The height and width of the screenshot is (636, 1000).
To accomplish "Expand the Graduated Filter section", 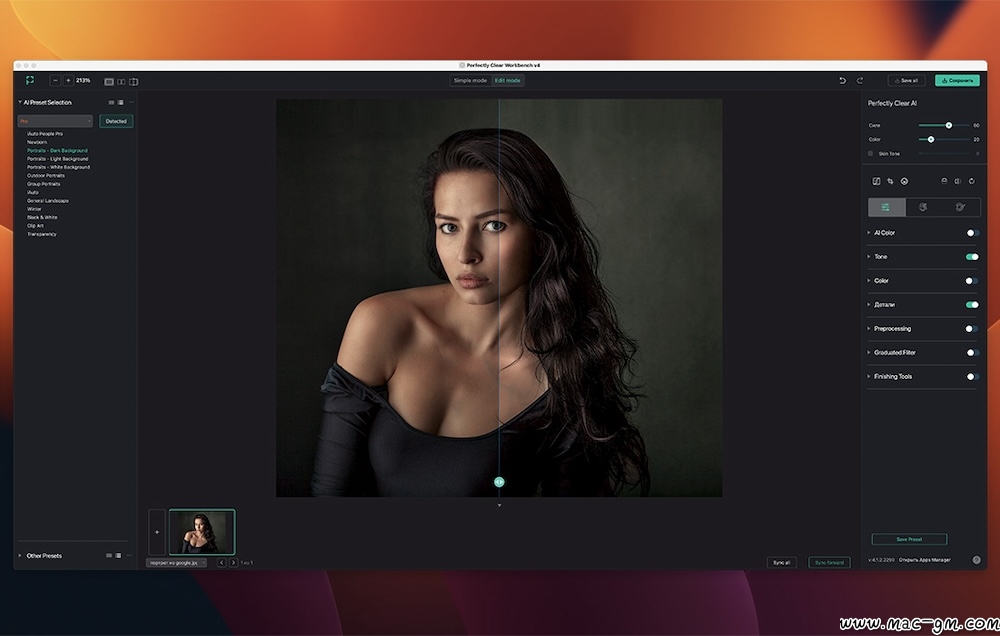I will pos(869,352).
